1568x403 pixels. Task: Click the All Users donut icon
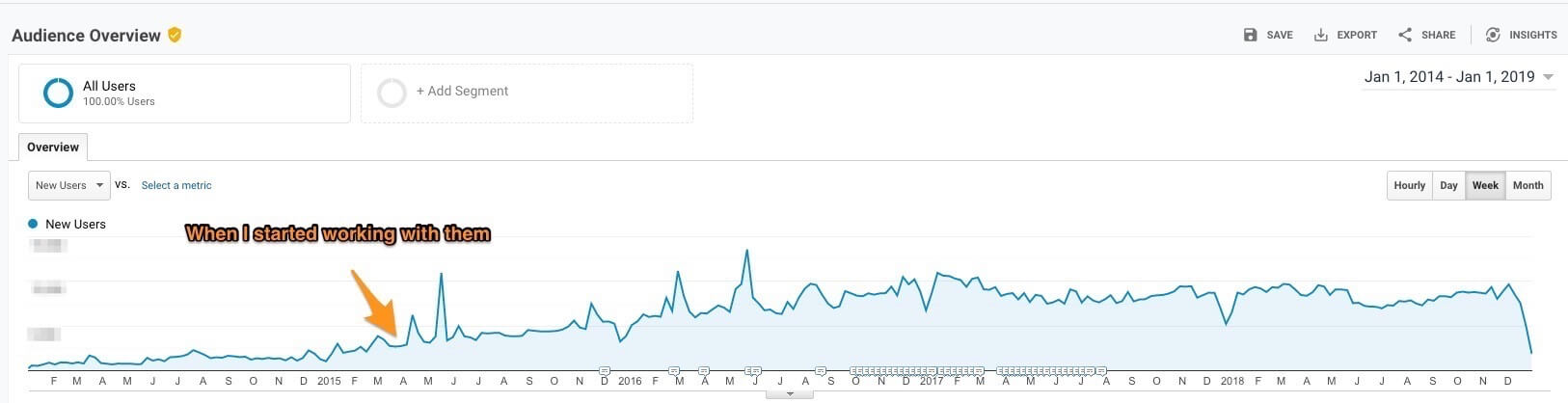click(58, 93)
